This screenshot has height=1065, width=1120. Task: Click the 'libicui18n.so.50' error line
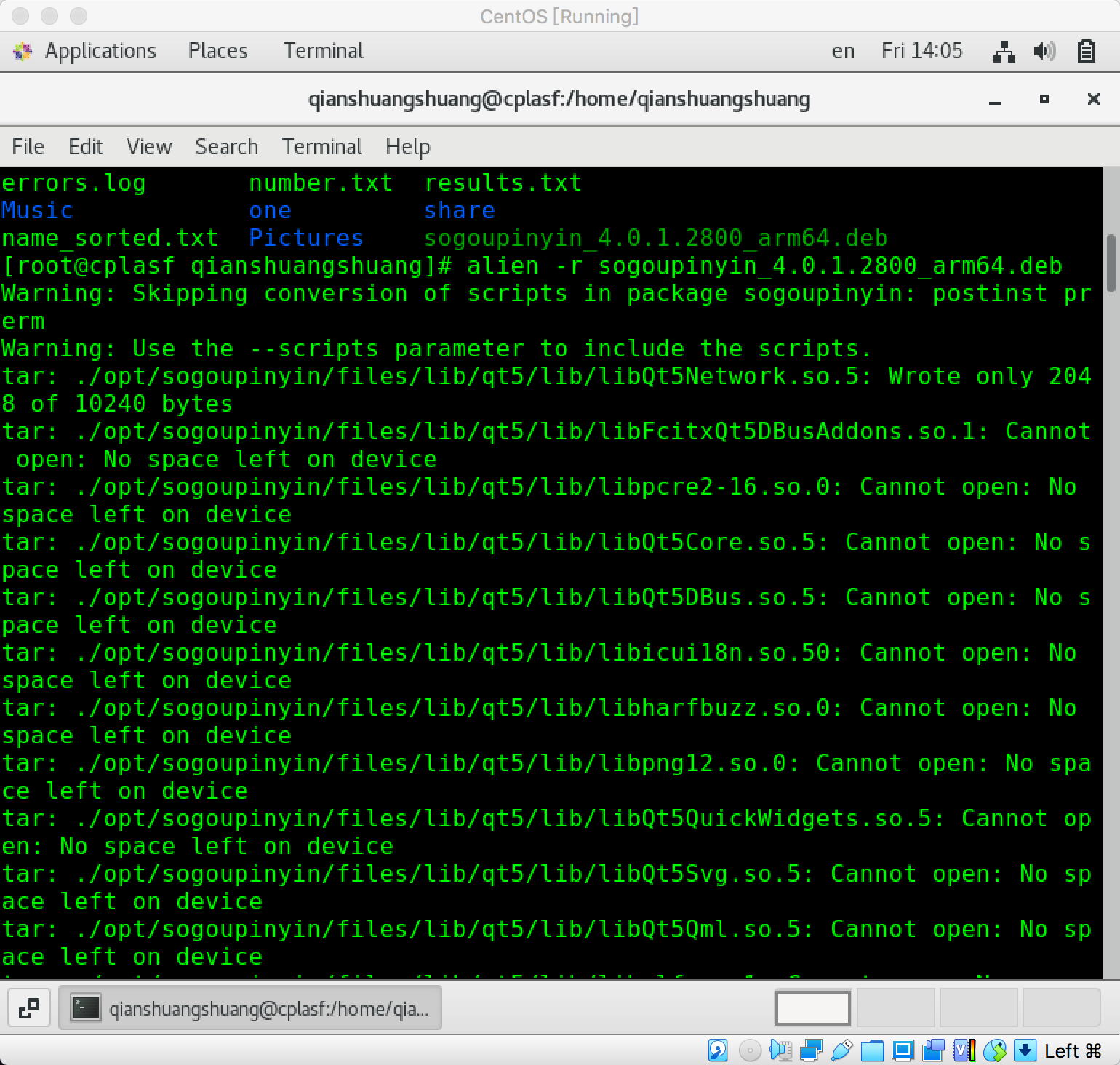539,667
